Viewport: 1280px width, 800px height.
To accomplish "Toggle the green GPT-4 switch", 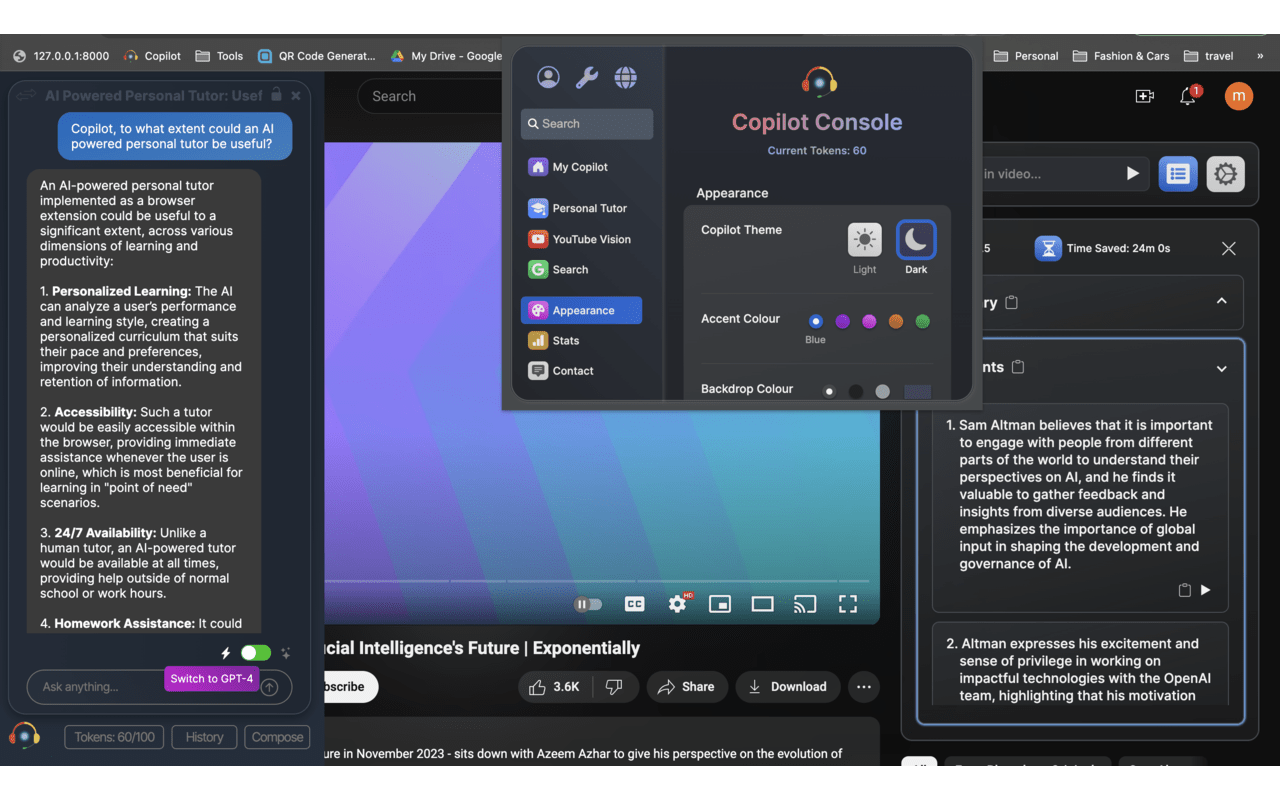I will point(255,653).
